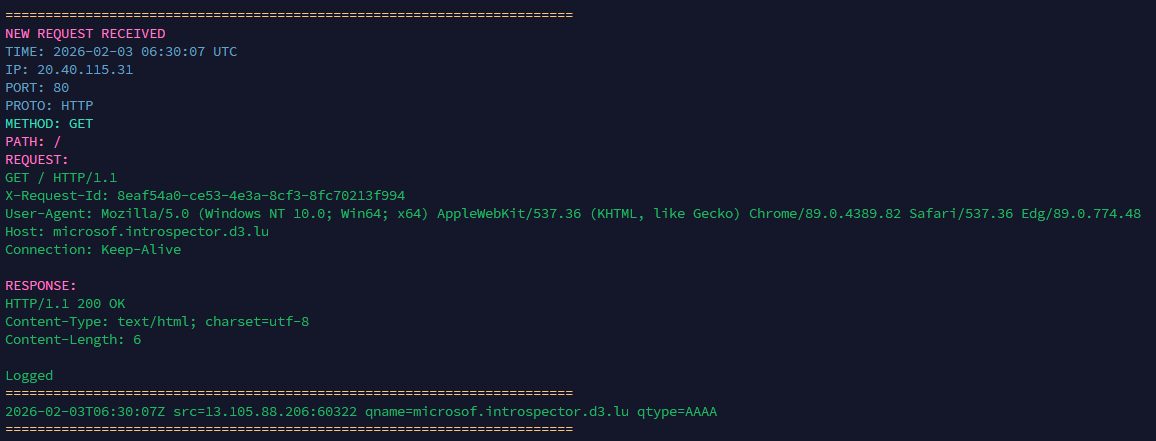The width and height of the screenshot is (1156, 441).
Task: Click the PATH: / line
Action: point(33,141)
